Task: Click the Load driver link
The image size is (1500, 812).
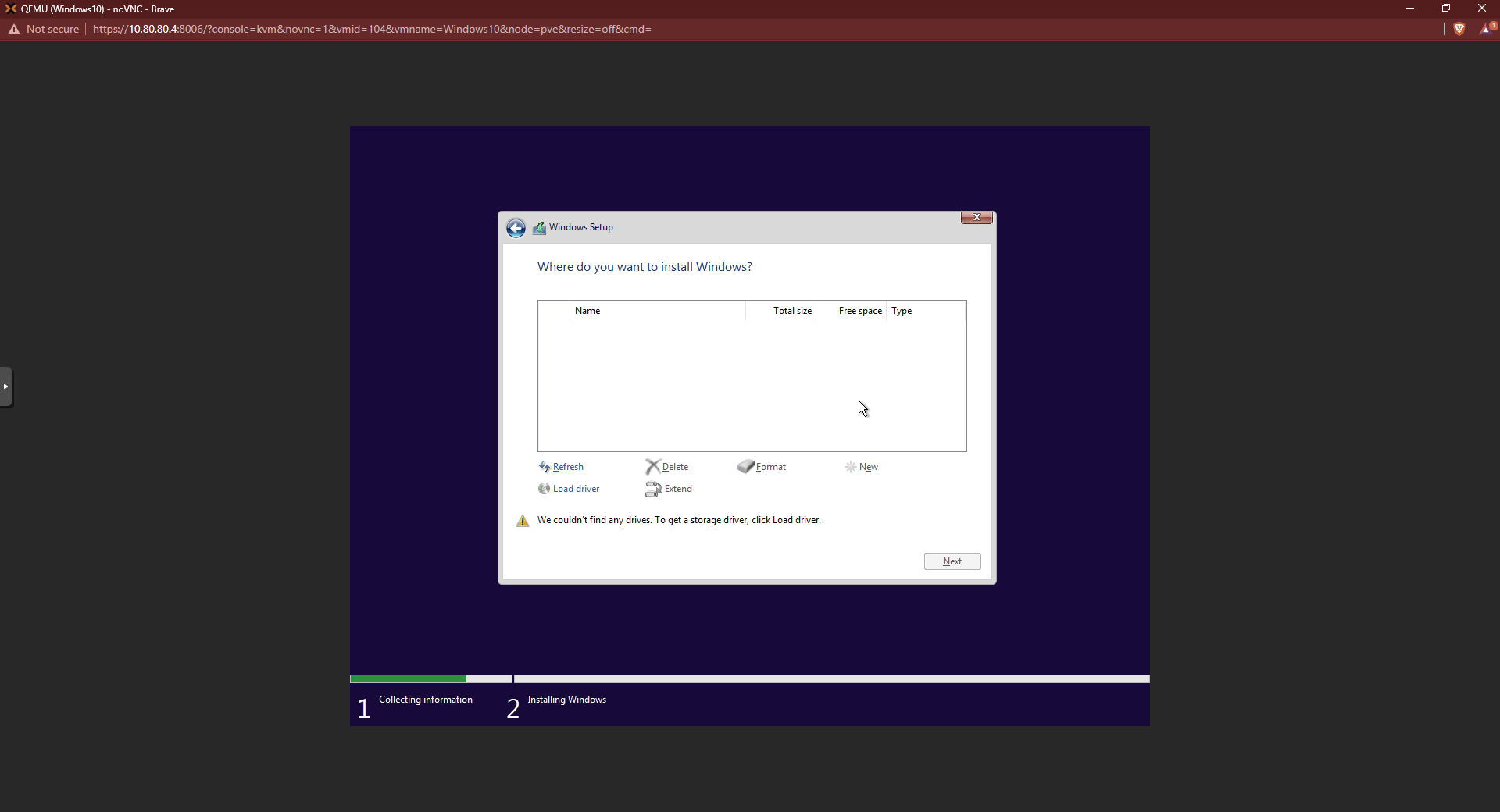Action: [x=575, y=489]
